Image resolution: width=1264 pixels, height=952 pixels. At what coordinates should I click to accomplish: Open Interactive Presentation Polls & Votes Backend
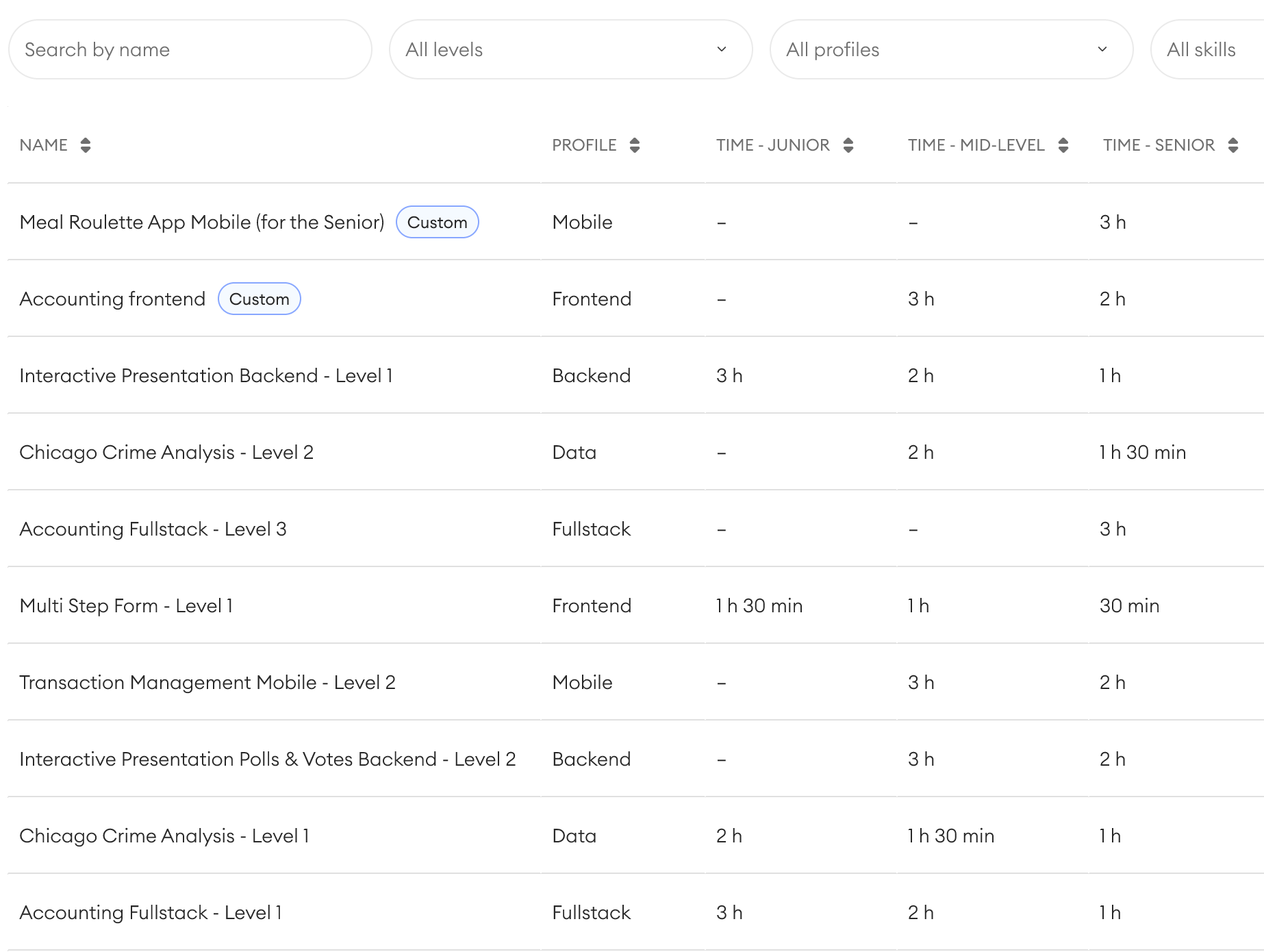(x=268, y=760)
